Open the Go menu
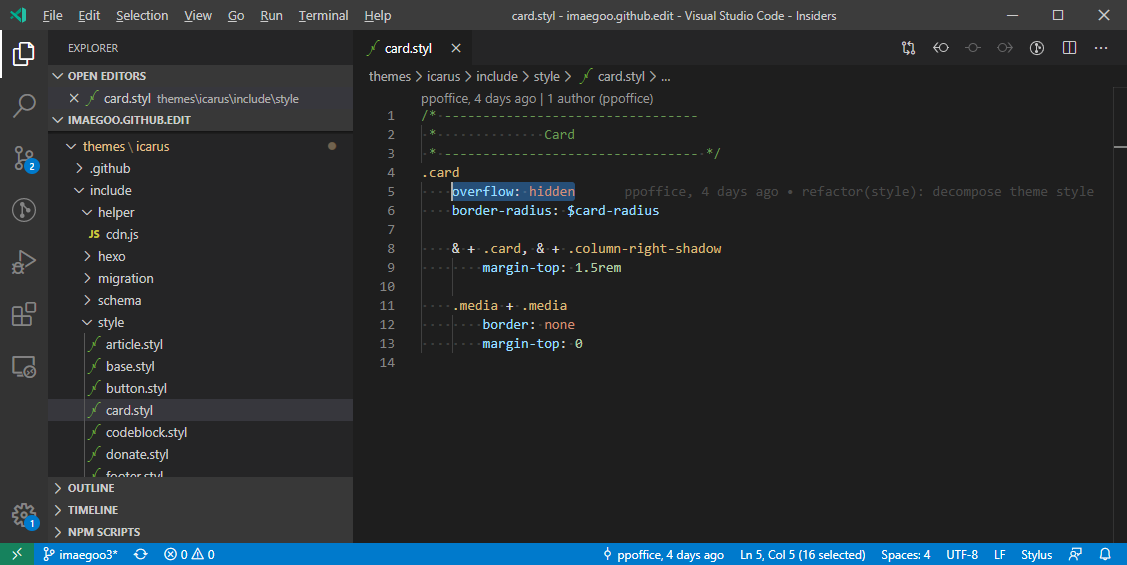 pyautogui.click(x=236, y=15)
